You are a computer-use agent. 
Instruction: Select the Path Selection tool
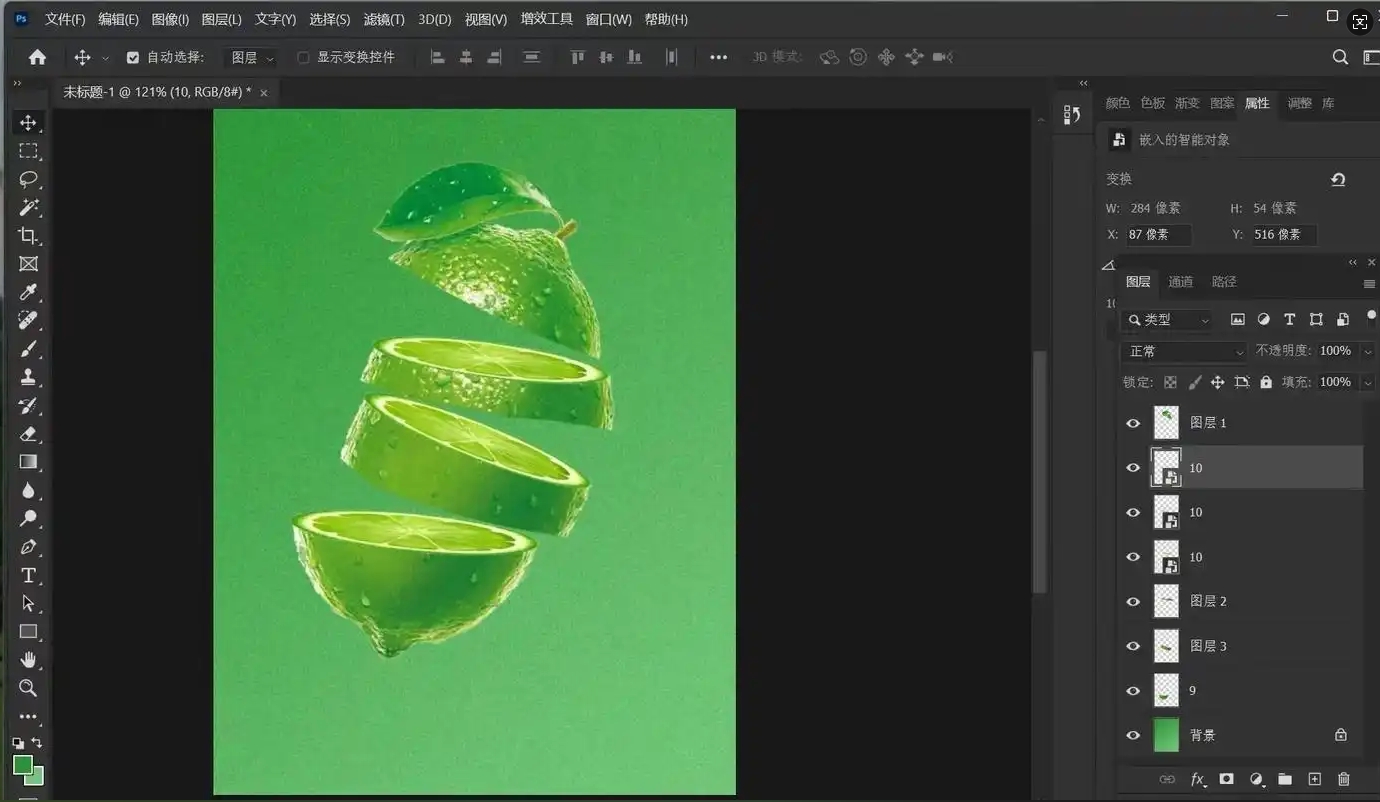[28, 603]
